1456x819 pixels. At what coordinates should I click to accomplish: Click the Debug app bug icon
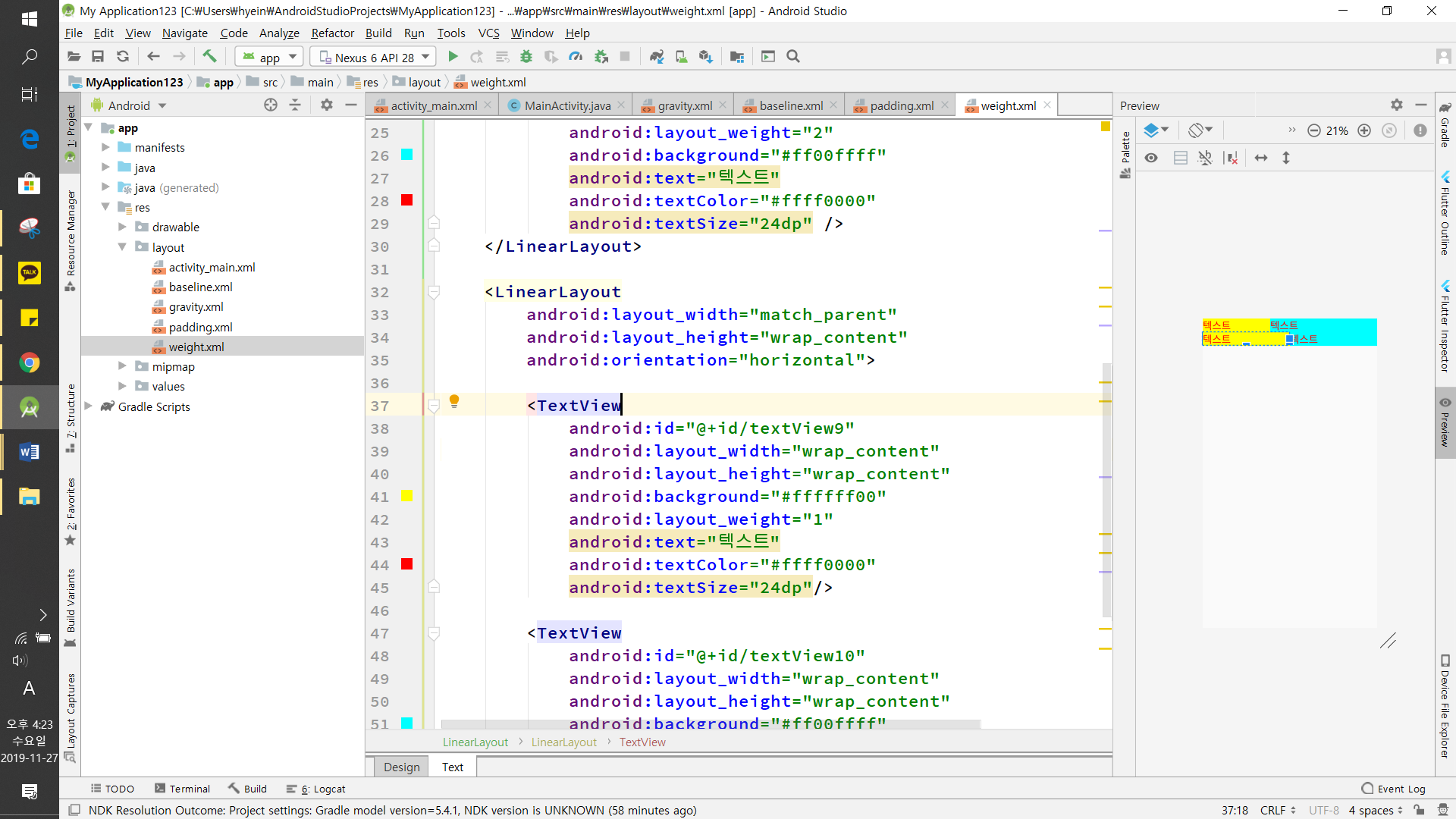point(526,57)
